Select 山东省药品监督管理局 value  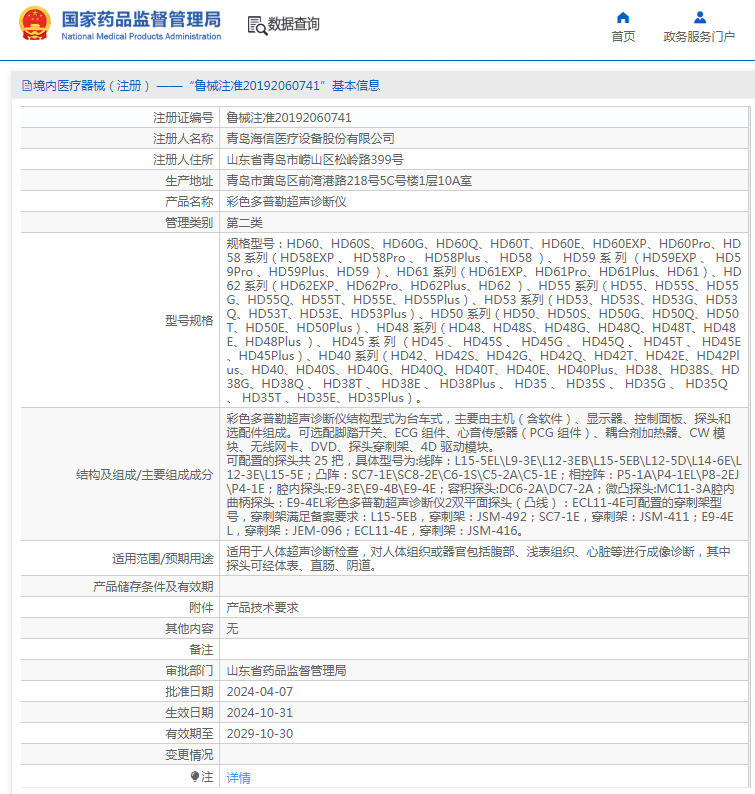pyautogui.click(x=287, y=670)
